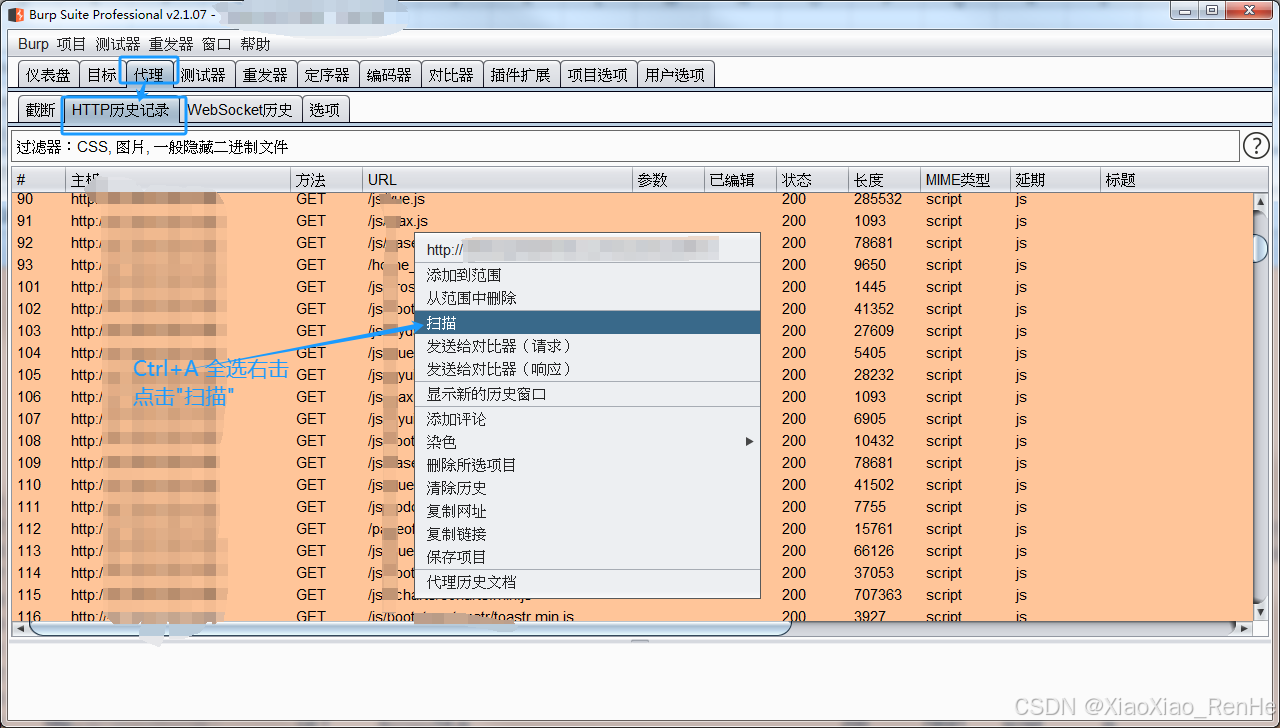Click the vertical scrollbar thumb of history table
The height and width of the screenshot is (728, 1280).
(x=1261, y=248)
